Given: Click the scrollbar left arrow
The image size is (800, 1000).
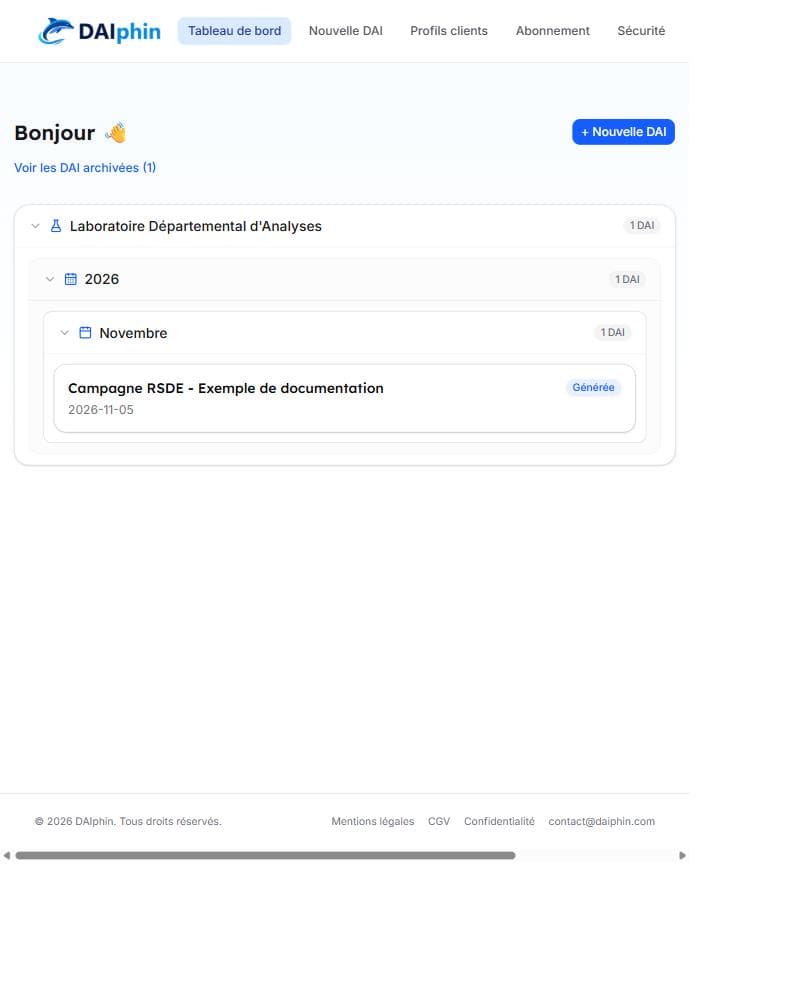Looking at the screenshot, I should 6,855.
